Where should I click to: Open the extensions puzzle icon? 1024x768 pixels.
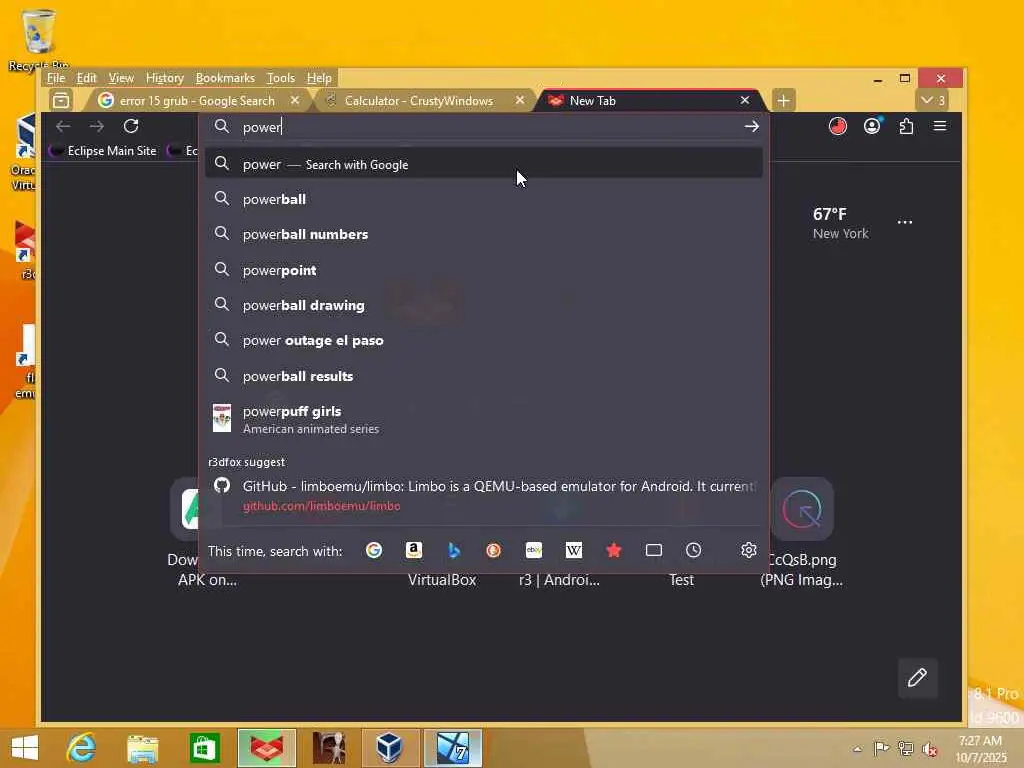pos(906,126)
